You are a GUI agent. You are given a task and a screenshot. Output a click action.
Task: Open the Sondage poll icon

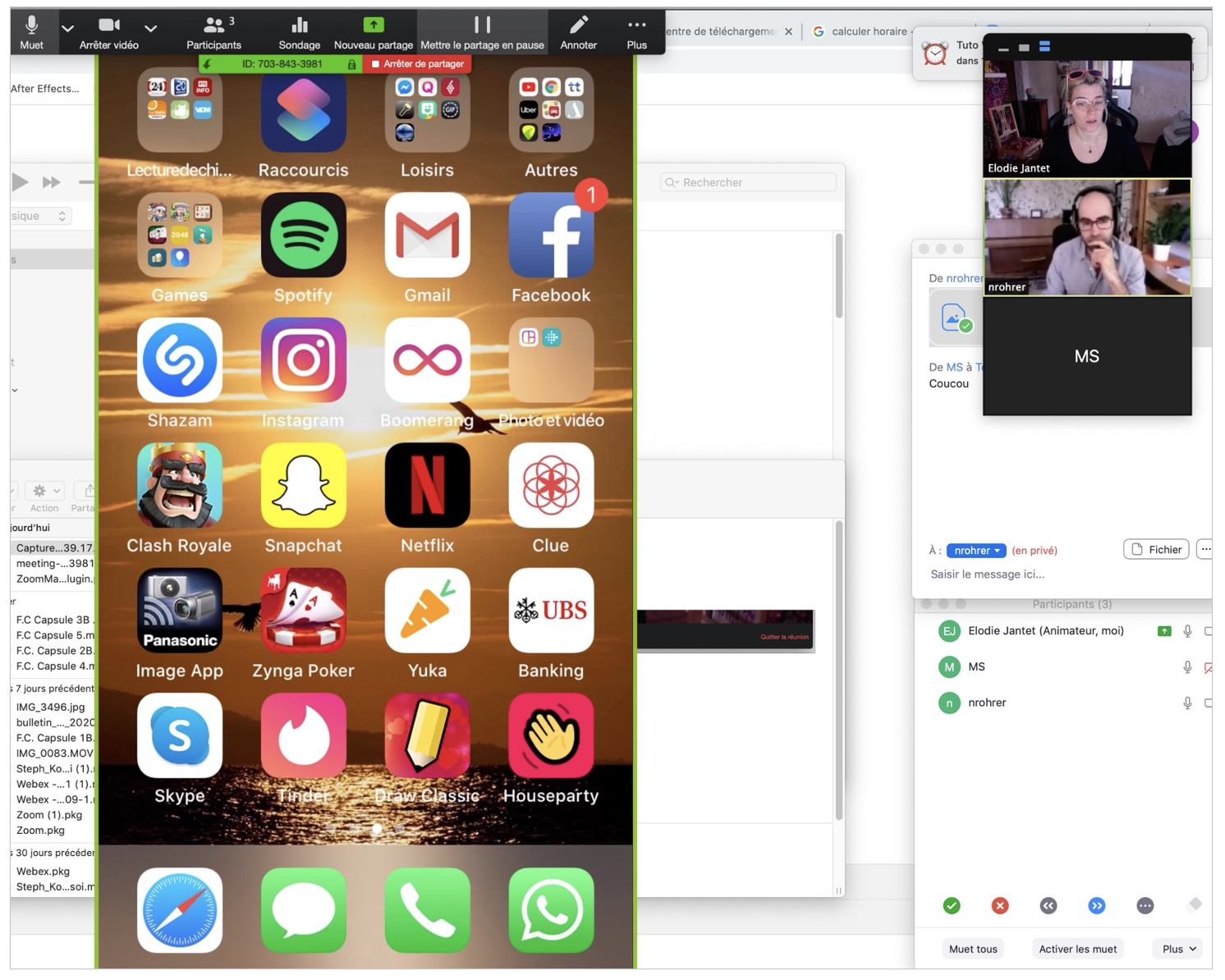(x=299, y=32)
